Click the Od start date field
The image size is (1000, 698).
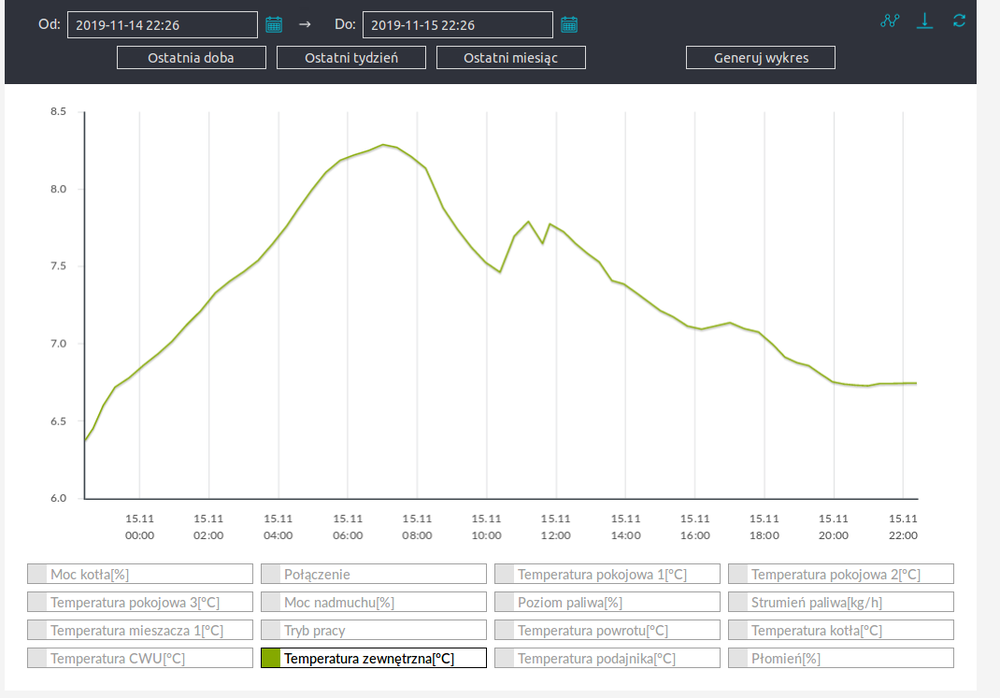coord(162,24)
